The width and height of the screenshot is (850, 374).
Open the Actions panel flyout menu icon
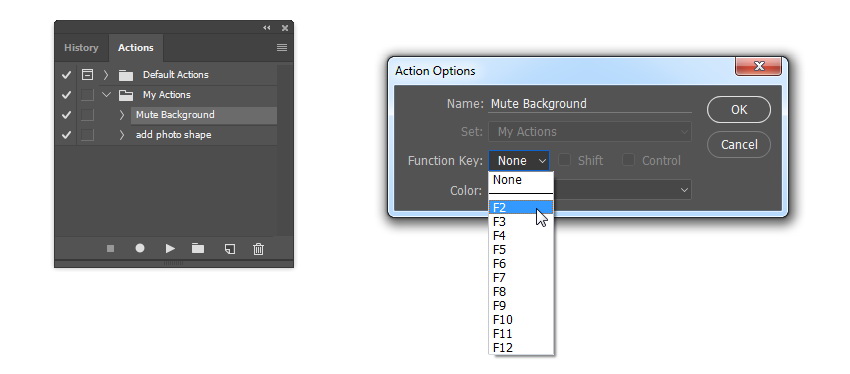(x=282, y=48)
